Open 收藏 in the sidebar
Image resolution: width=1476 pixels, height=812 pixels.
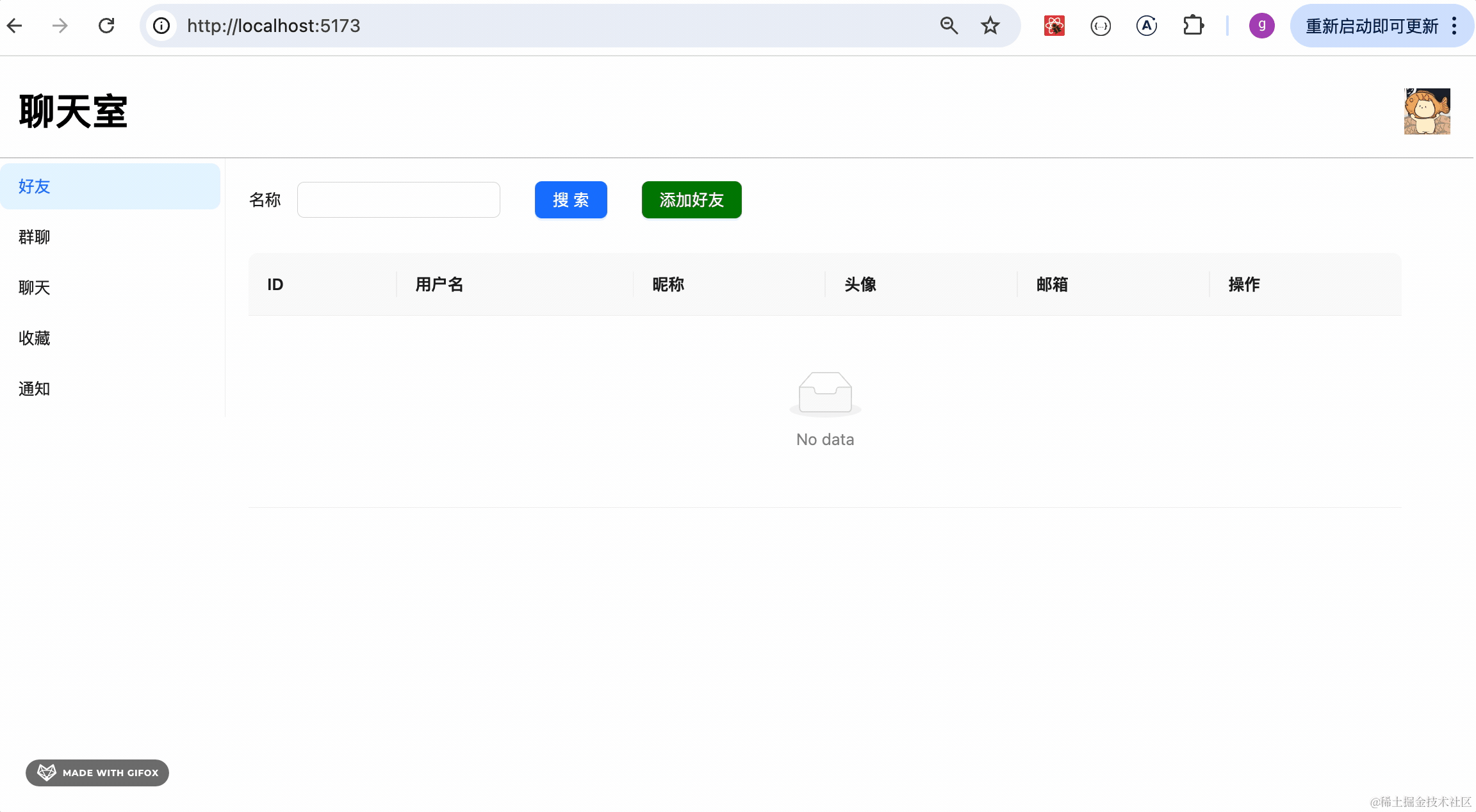click(x=35, y=338)
